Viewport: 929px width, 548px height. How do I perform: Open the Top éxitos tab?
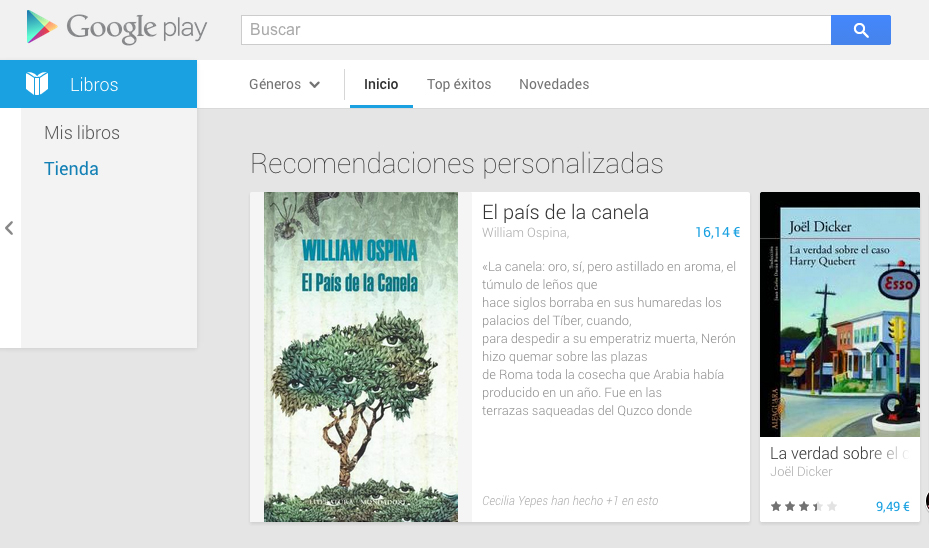tap(459, 84)
